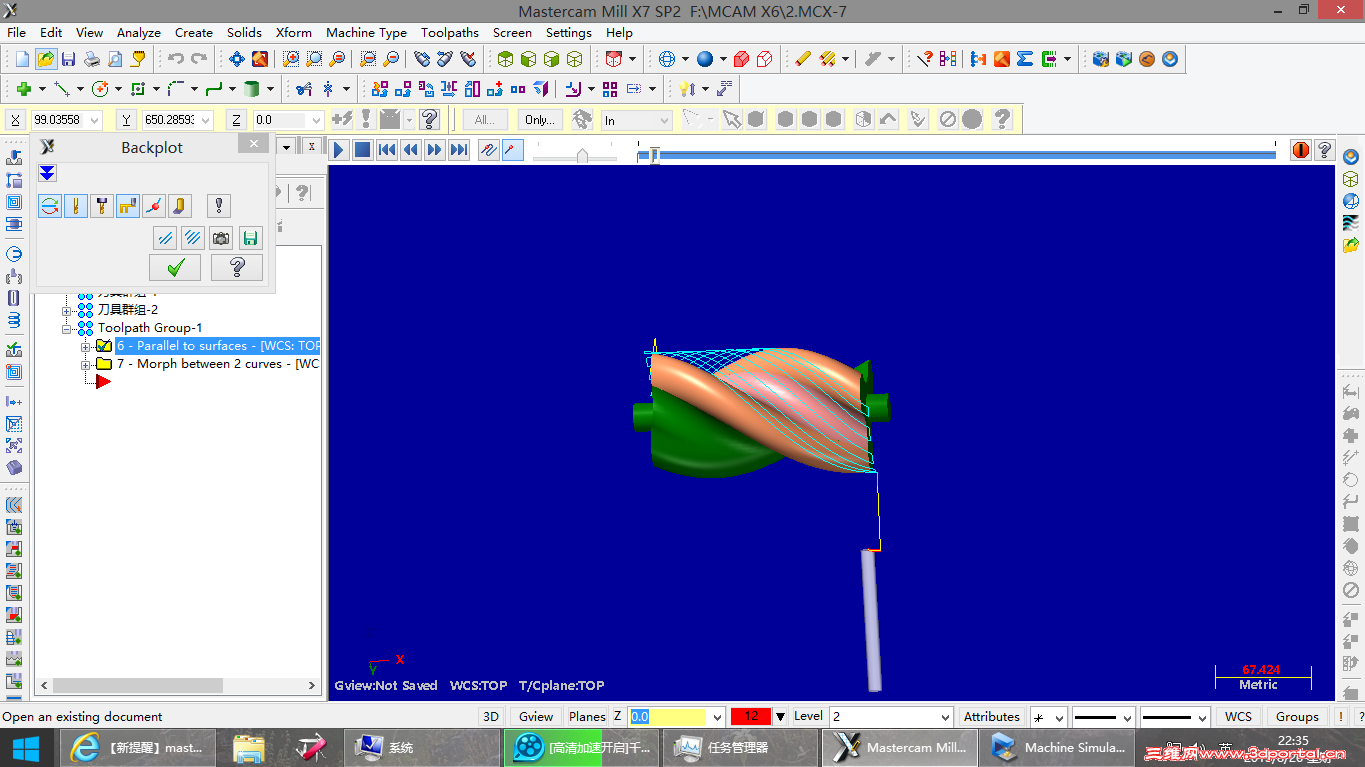Click the backplot speed slider handle
The height and width of the screenshot is (767, 1365).
(583, 155)
